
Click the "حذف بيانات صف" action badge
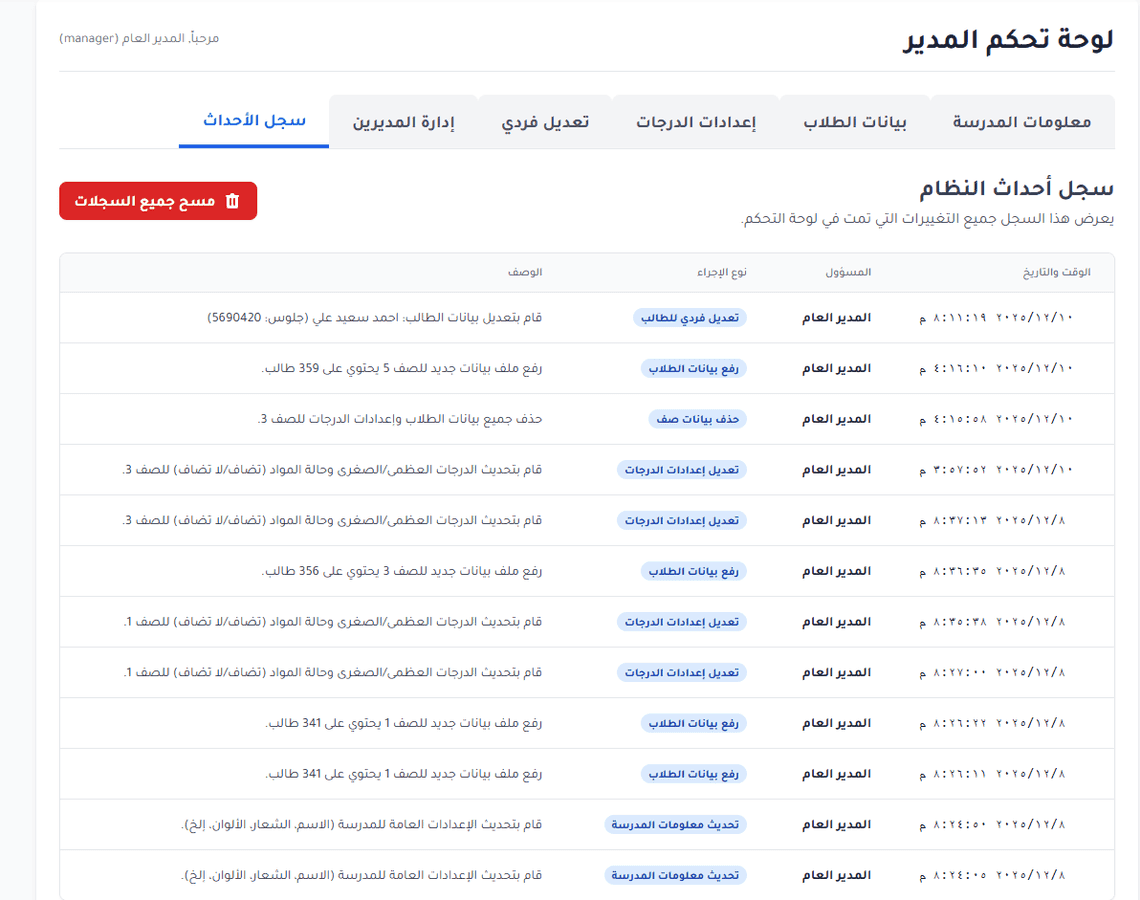[697, 419]
